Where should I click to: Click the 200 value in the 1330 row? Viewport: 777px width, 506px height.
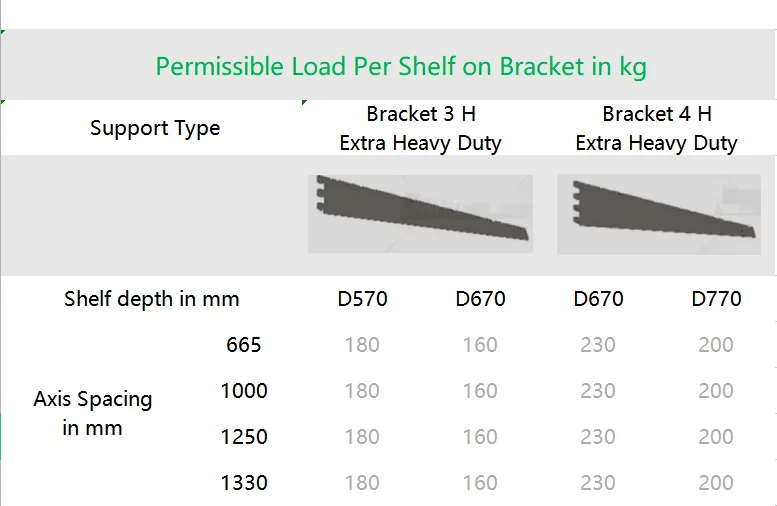coord(716,483)
